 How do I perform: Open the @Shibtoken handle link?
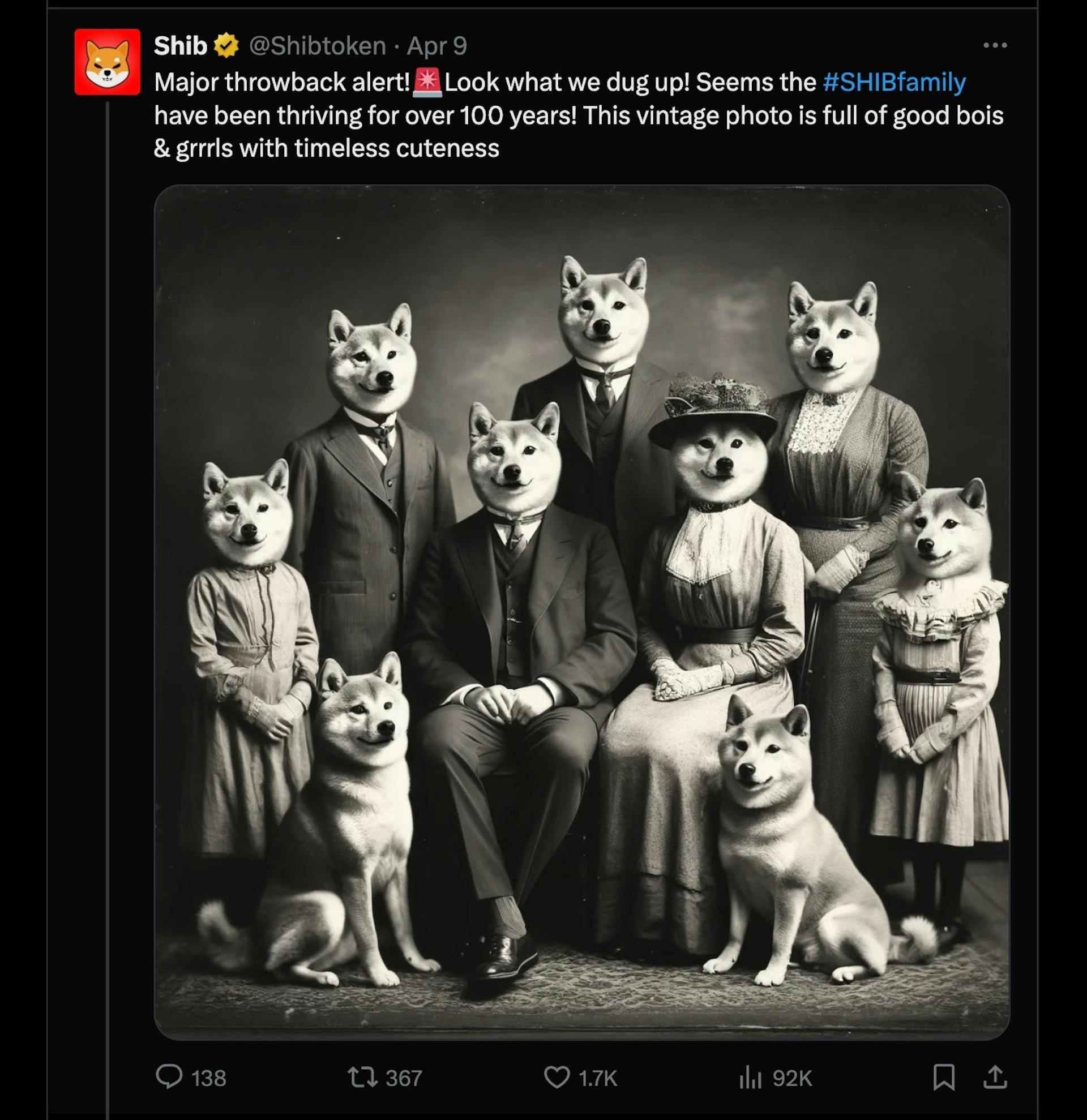click(317, 46)
